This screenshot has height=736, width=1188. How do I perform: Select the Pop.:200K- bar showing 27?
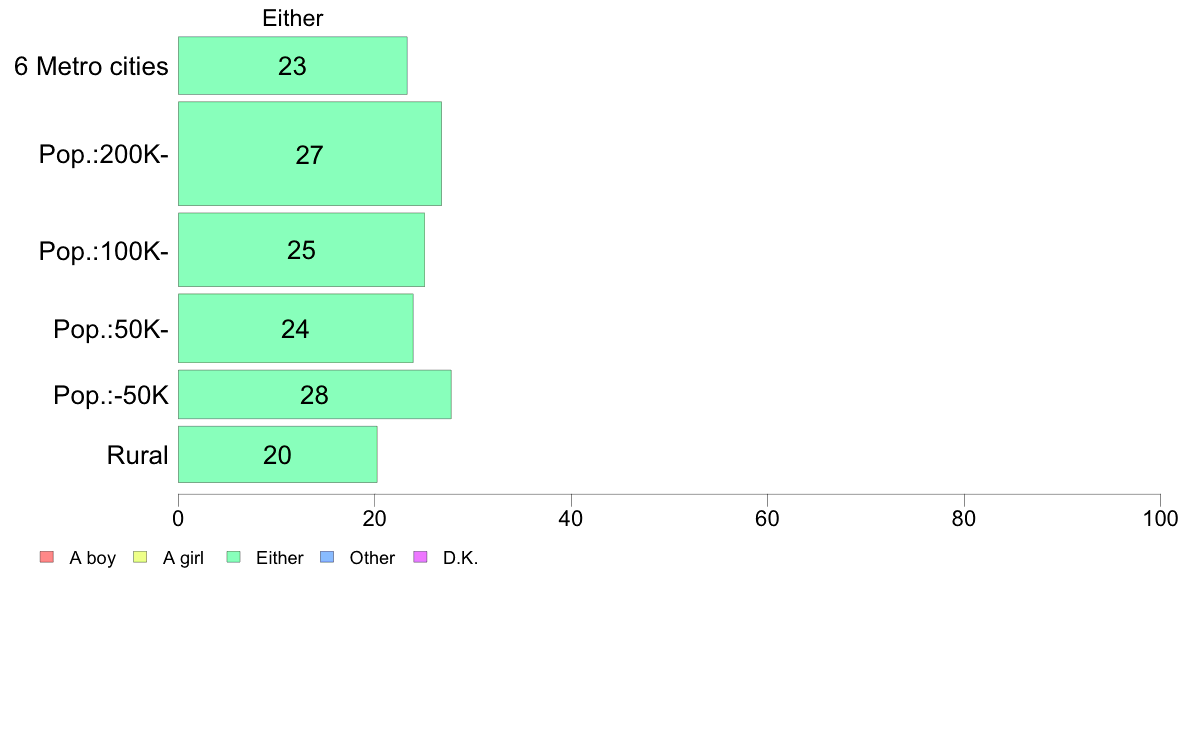click(310, 154)
